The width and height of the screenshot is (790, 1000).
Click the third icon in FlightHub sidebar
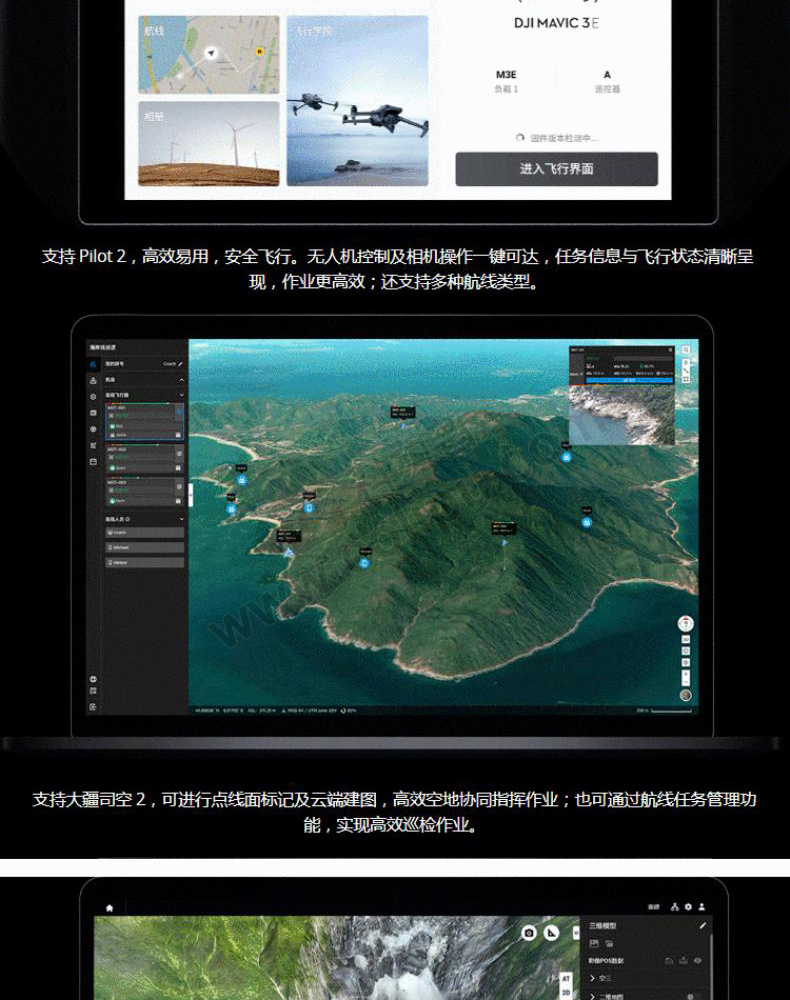coord(93,397)
